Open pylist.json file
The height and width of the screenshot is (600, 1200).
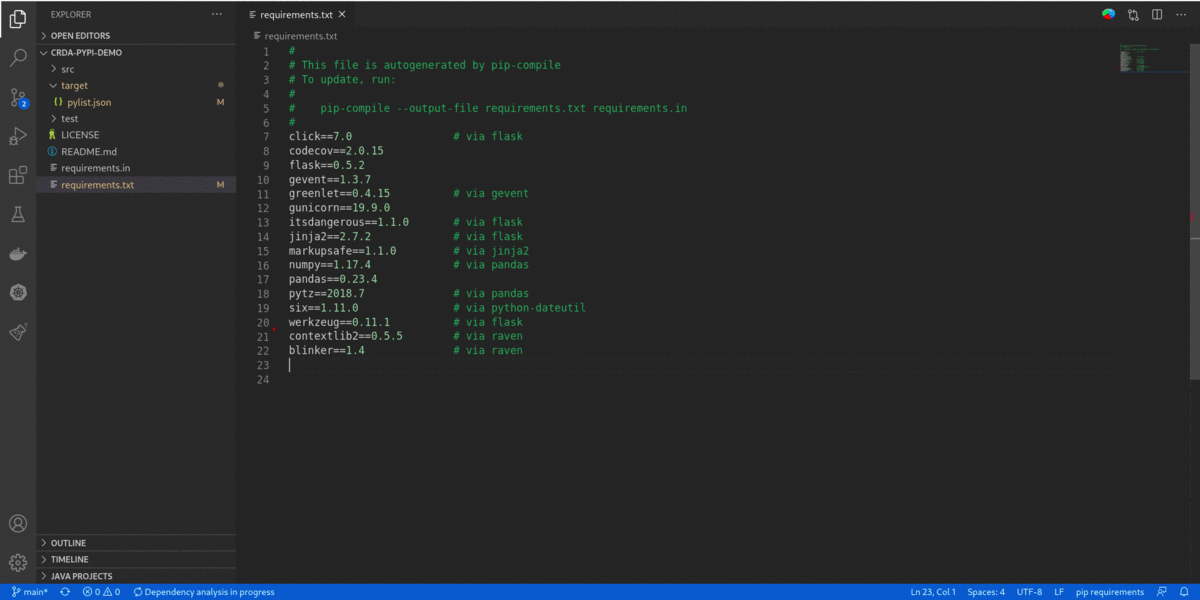click(136, 102)
